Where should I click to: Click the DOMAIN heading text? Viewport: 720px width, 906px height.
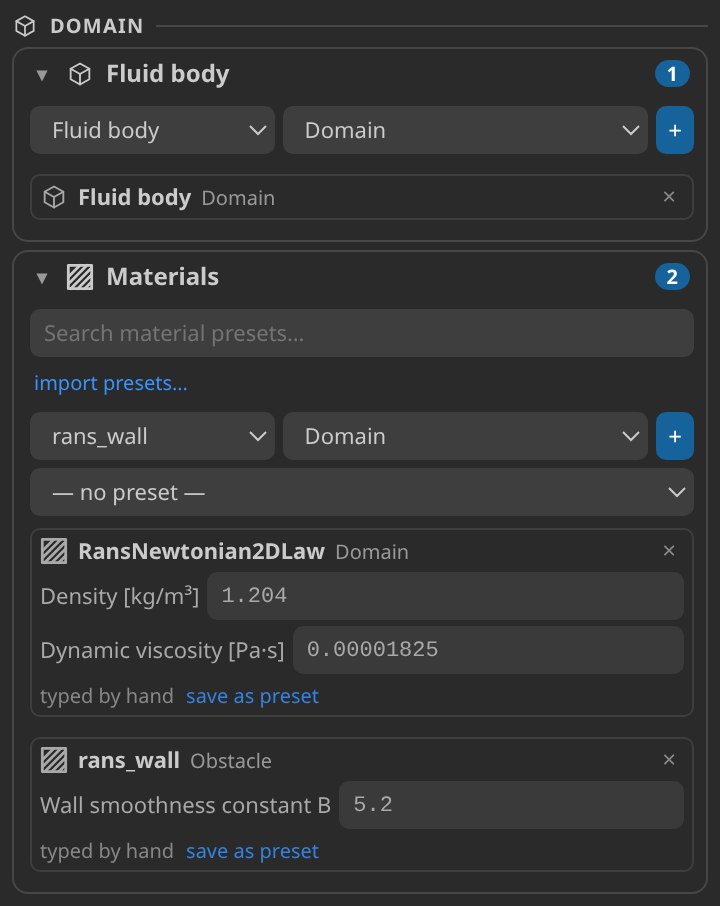[97, 26]
